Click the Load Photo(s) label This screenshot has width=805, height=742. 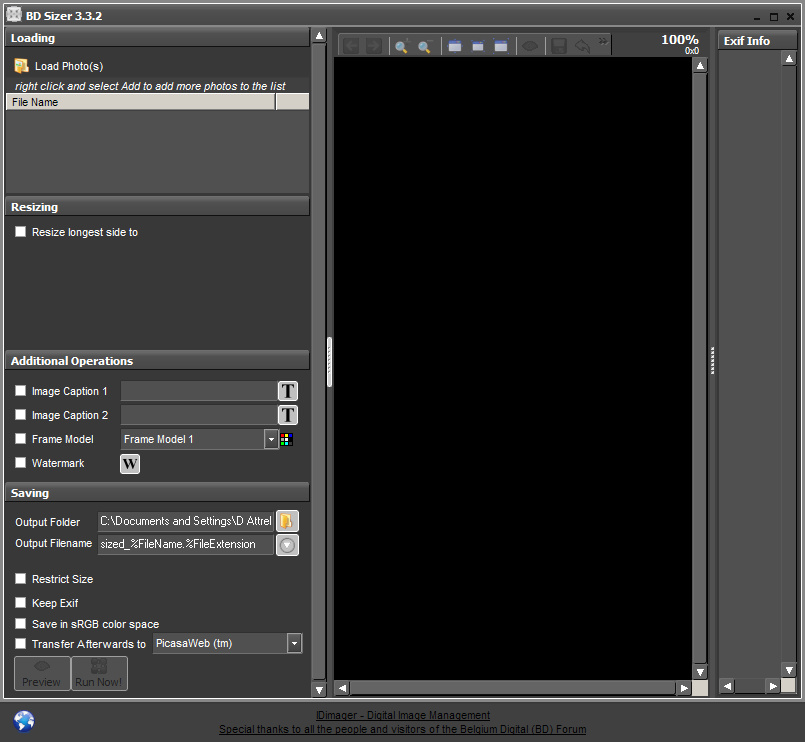[x=69, y=66]
